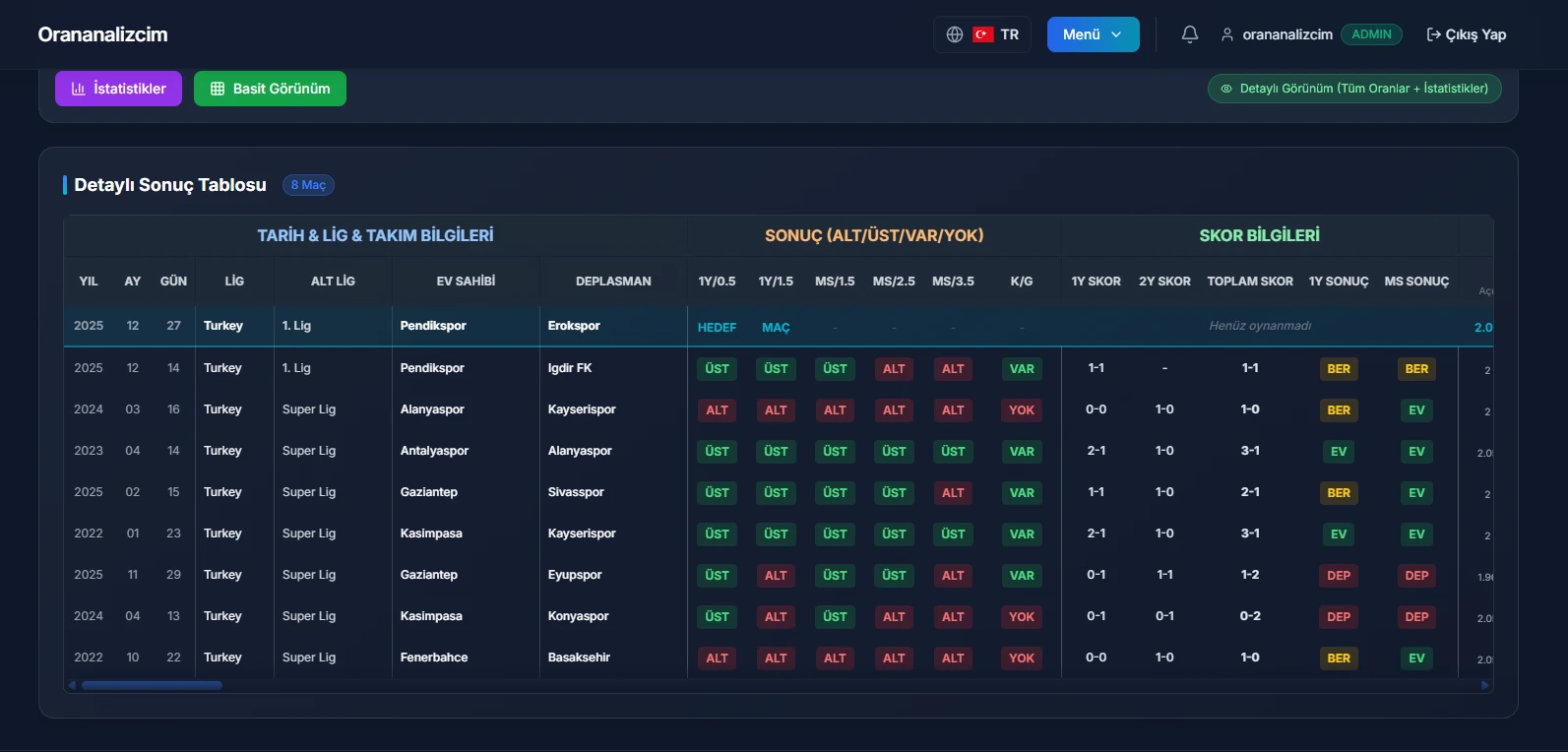This screenshot has width=1568, height=752.
Task: Open the Menü dropdown
Action: tap(1093, 34)
